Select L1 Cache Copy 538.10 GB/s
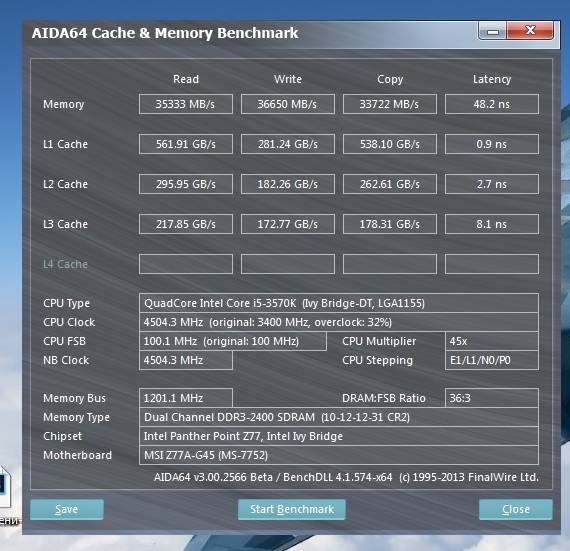Screen dimensions: 570x551 (x=390, y=144)
